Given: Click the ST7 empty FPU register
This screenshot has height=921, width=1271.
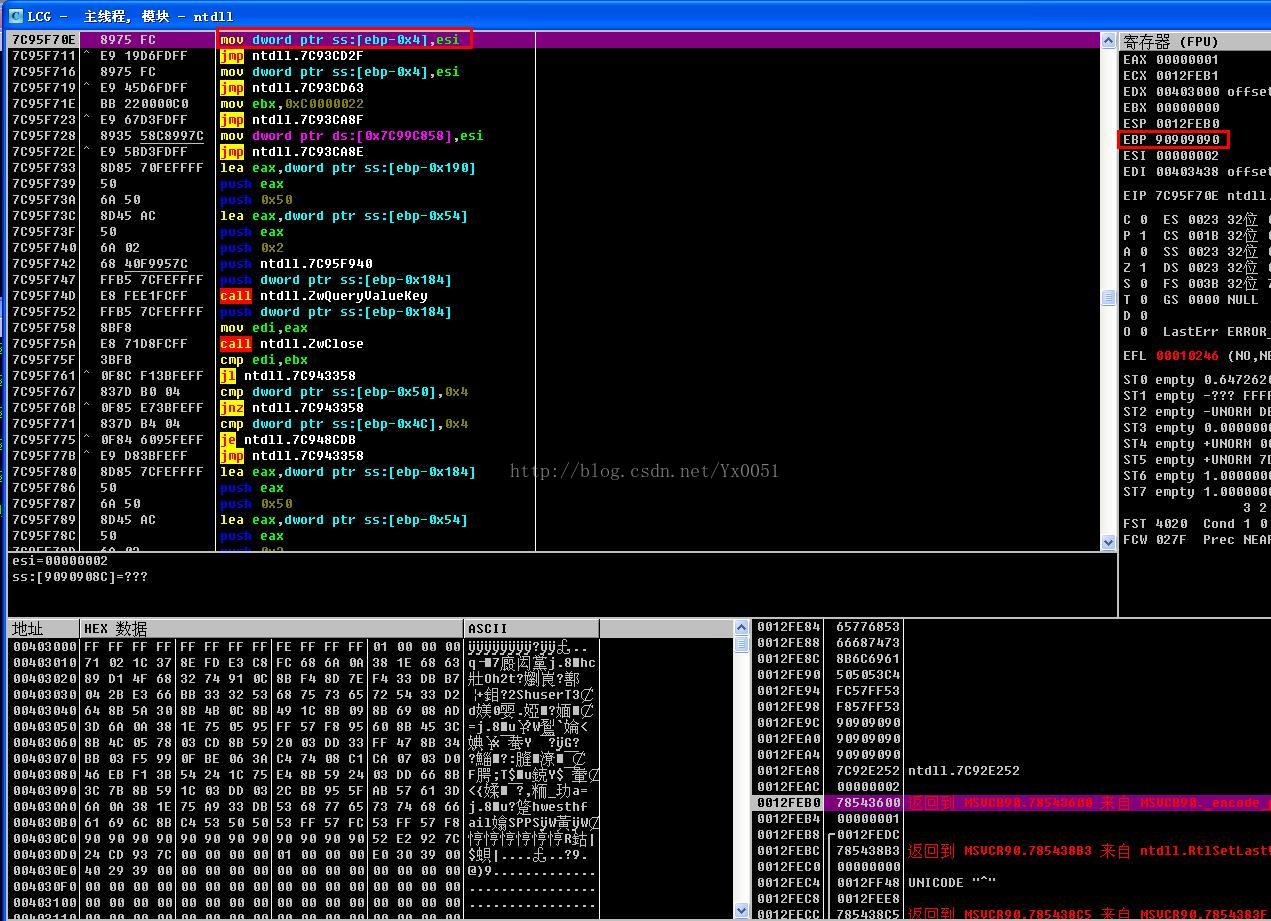Looking at the screenshot, I should pos(1196,491).
